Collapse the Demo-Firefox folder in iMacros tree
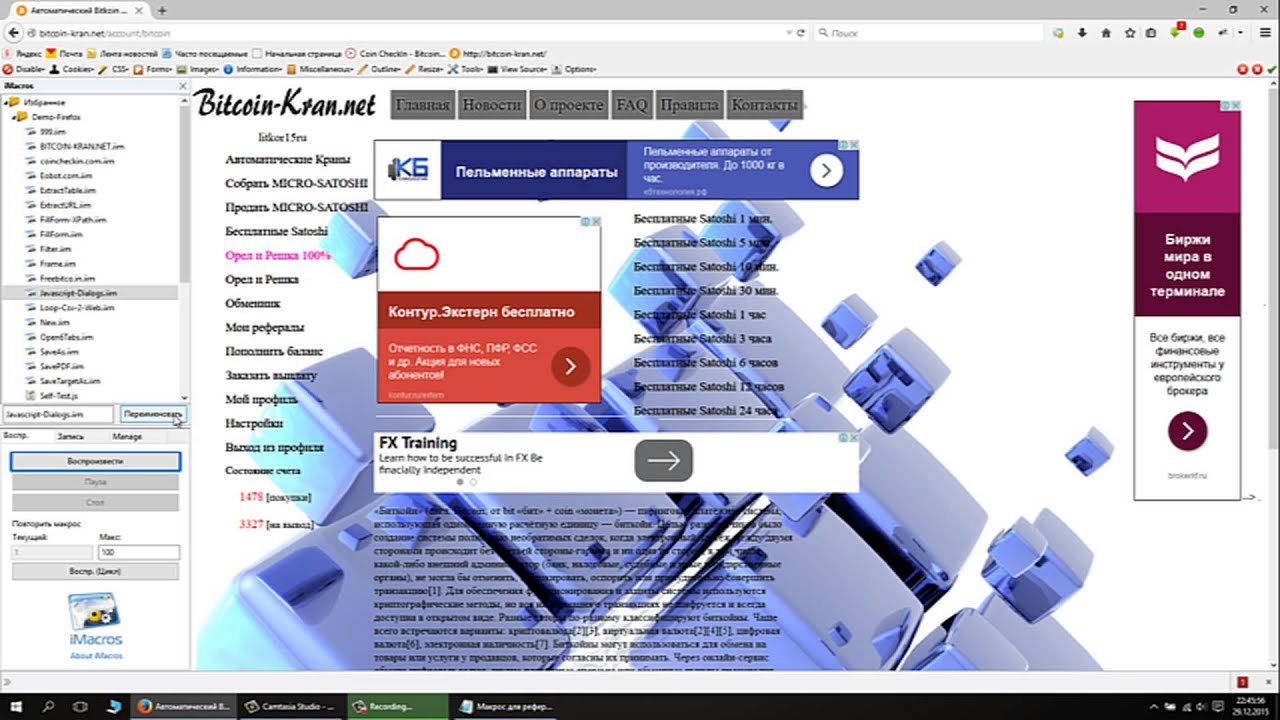 click(12, 117)
